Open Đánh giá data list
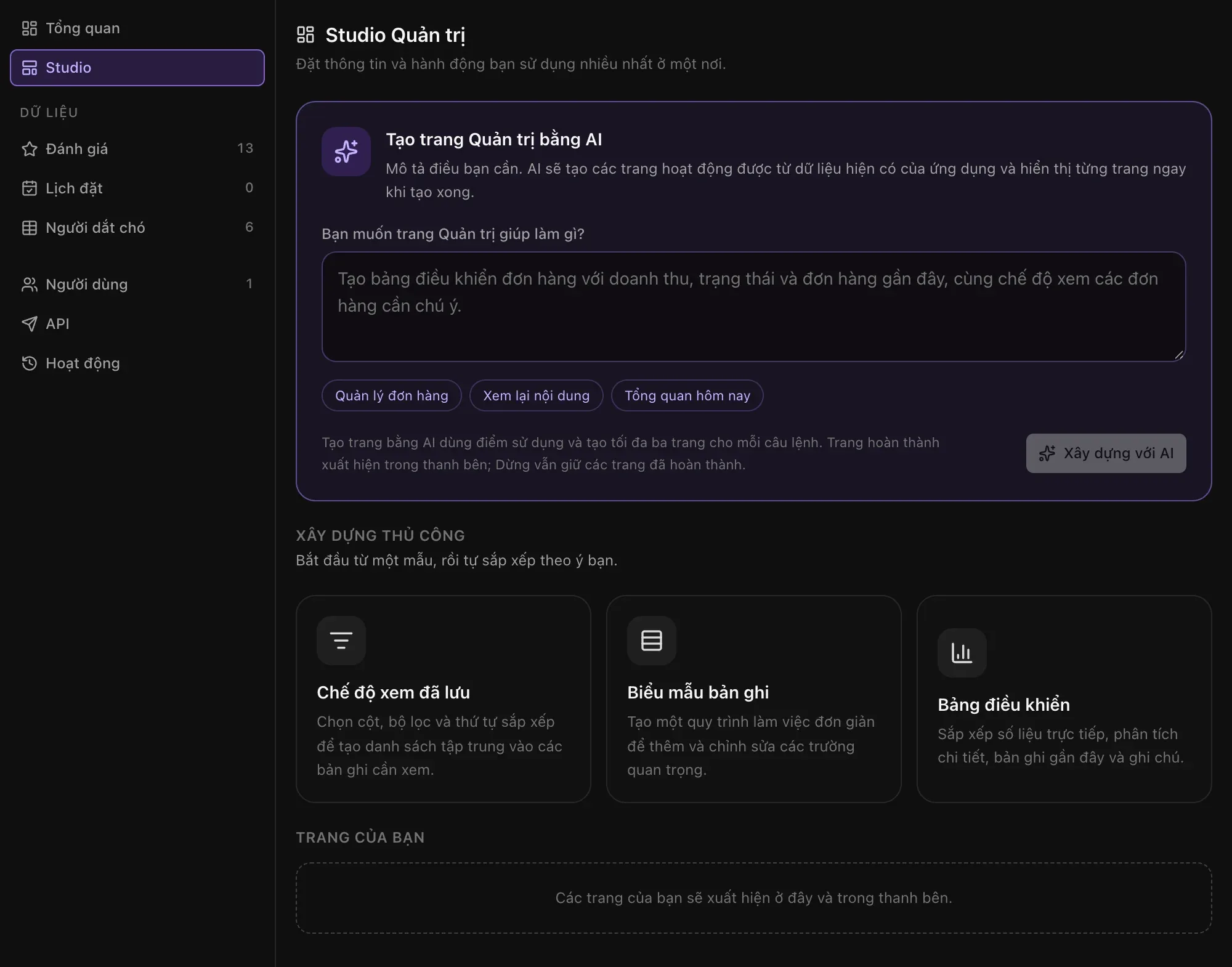This screenshot has width=1232, height=967. pos(137,148)
